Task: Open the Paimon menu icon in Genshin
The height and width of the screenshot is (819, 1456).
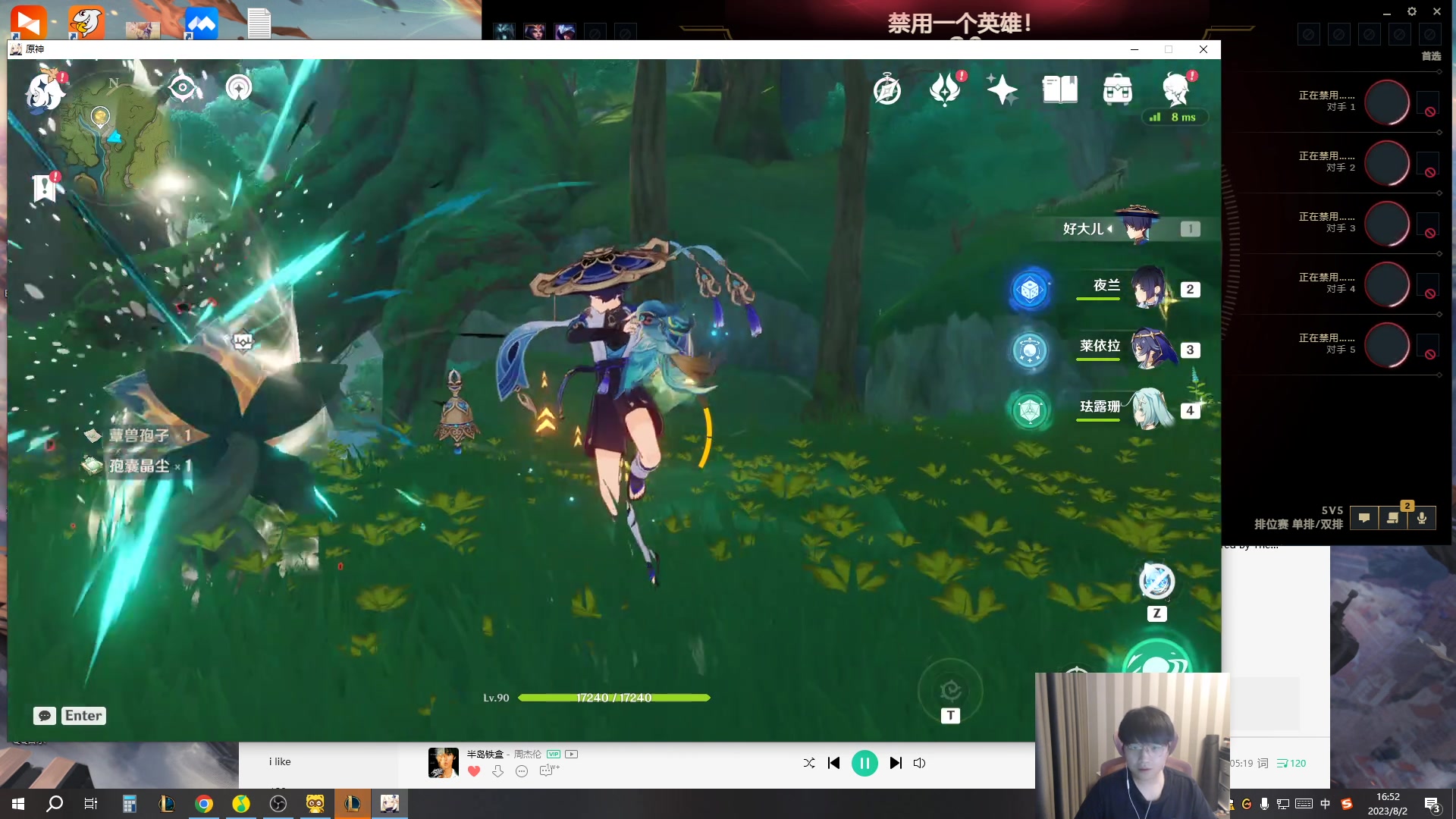Action: click(44, 91)
